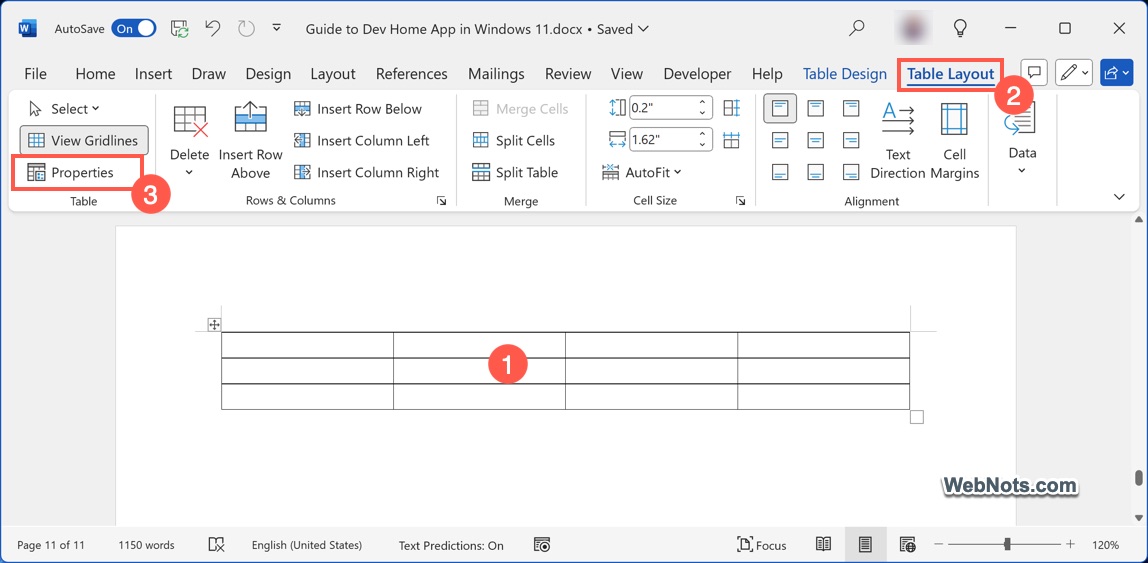This screenshot has height=563, width=1148.
Task: Click the lightbulb Coming Soon icon
Action: click(960, 29)
